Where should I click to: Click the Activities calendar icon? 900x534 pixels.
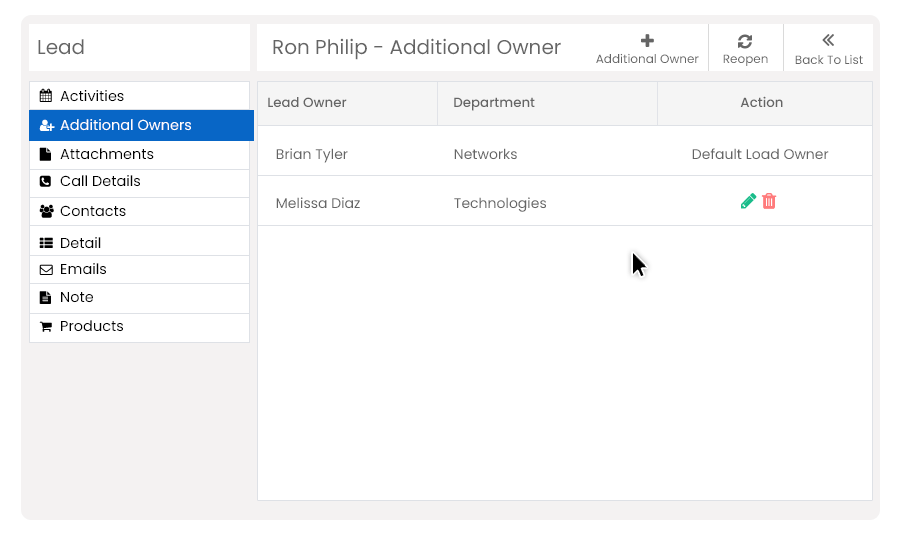point(46,96)
